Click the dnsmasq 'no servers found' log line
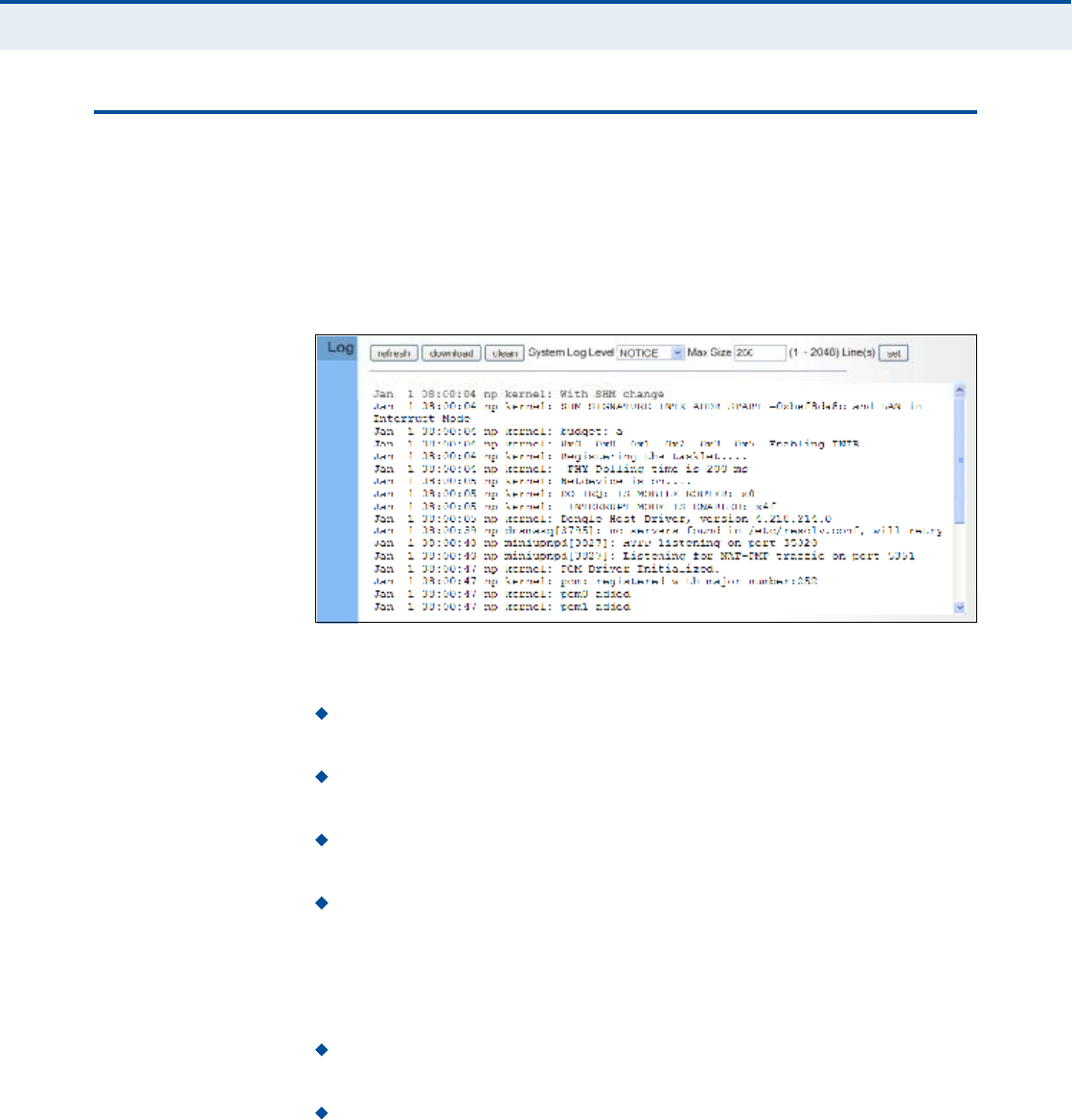The width and height of the screenshot is (1072, 1120). coord(658,531)
